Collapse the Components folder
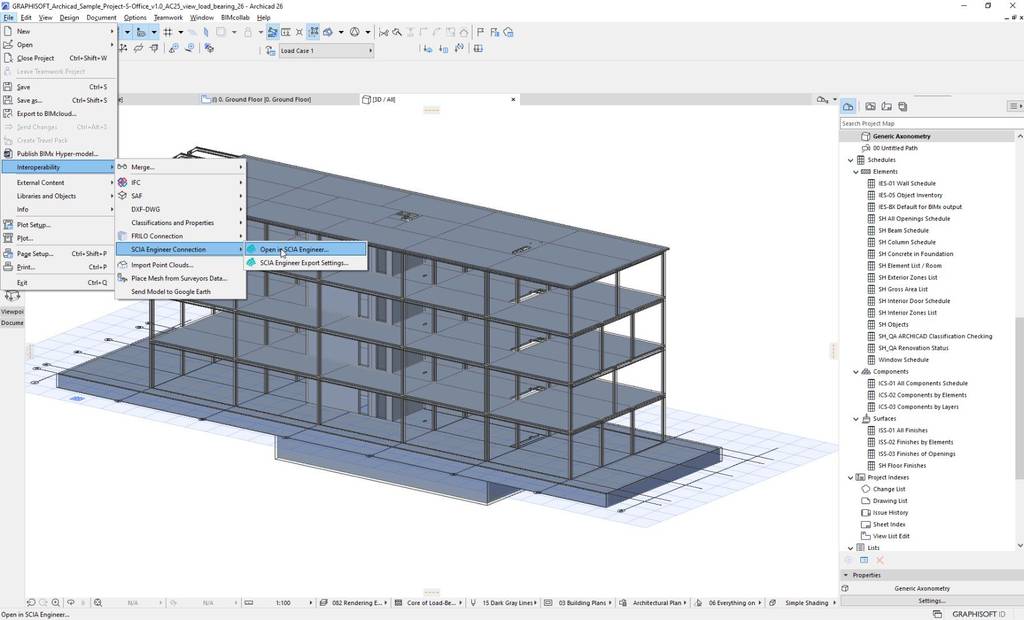This screenshot has height=620, width=1024. [x=856, y=372]
